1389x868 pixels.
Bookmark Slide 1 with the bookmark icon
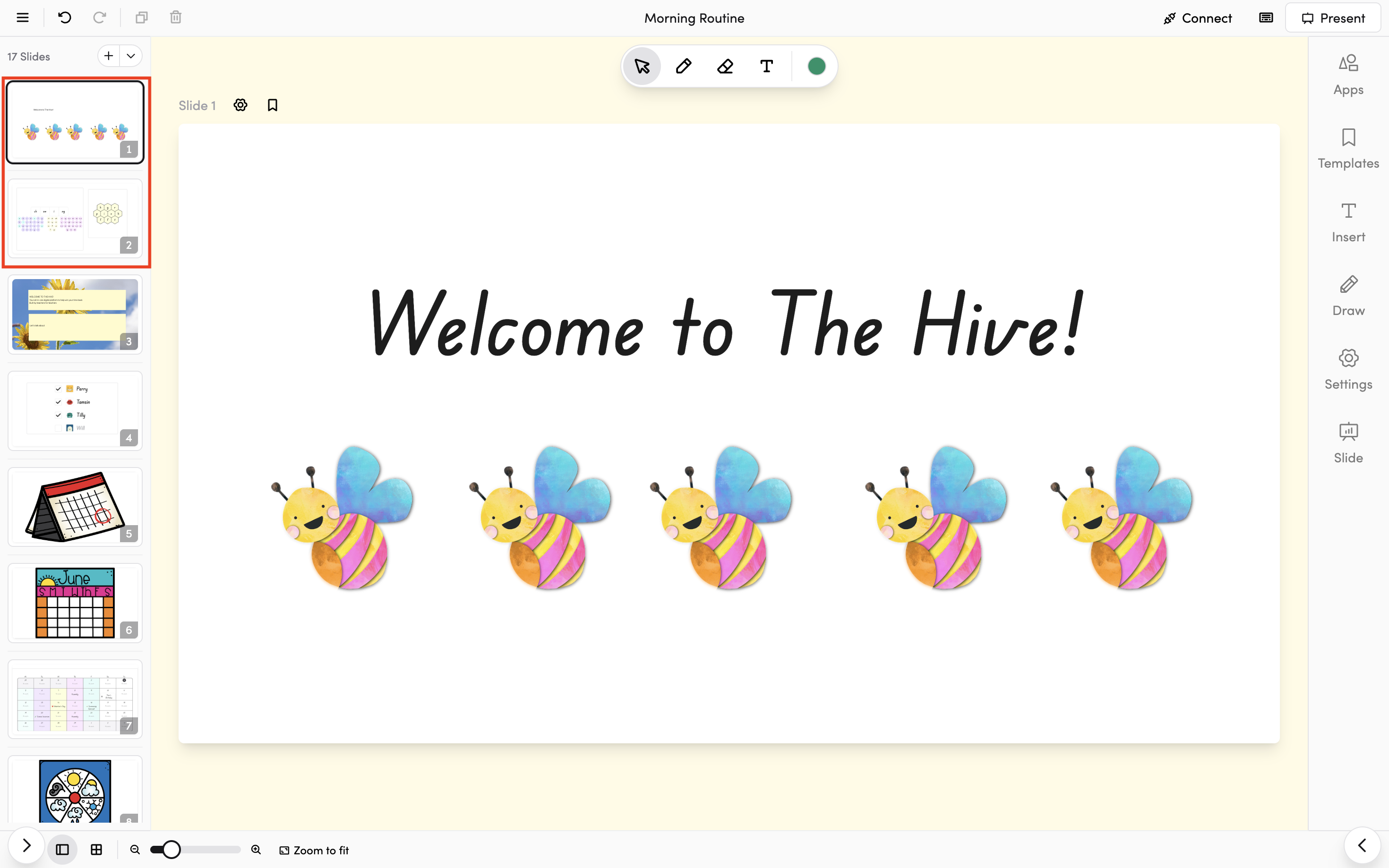point(272,105)
